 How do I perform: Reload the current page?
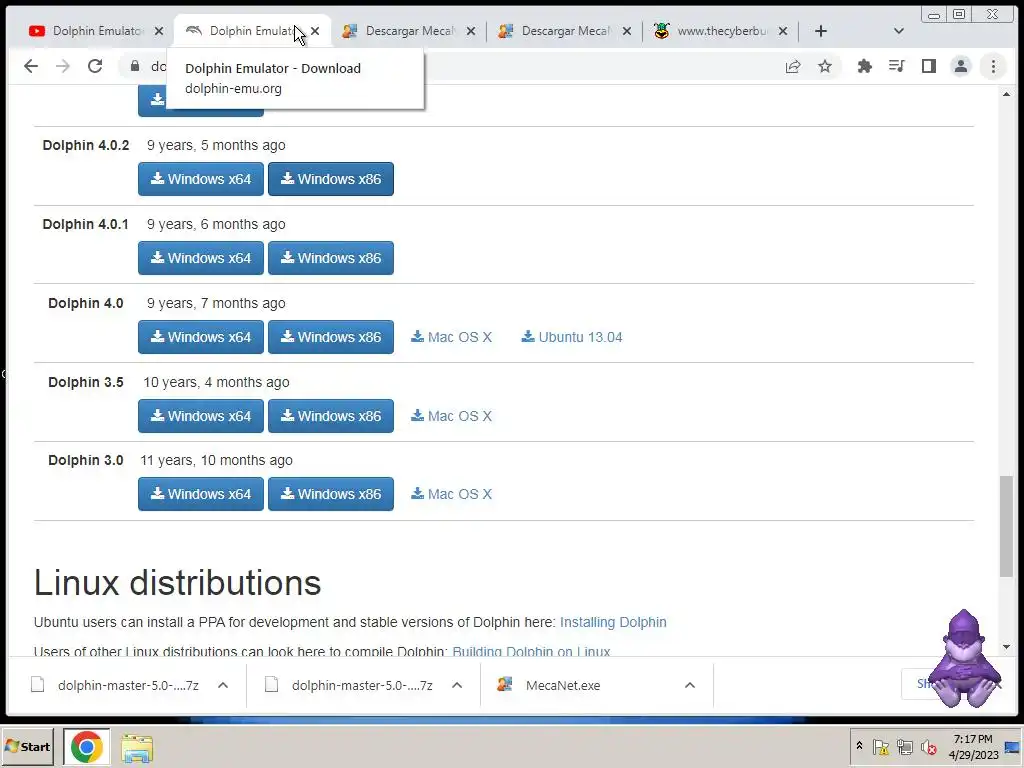coord(95,66)
